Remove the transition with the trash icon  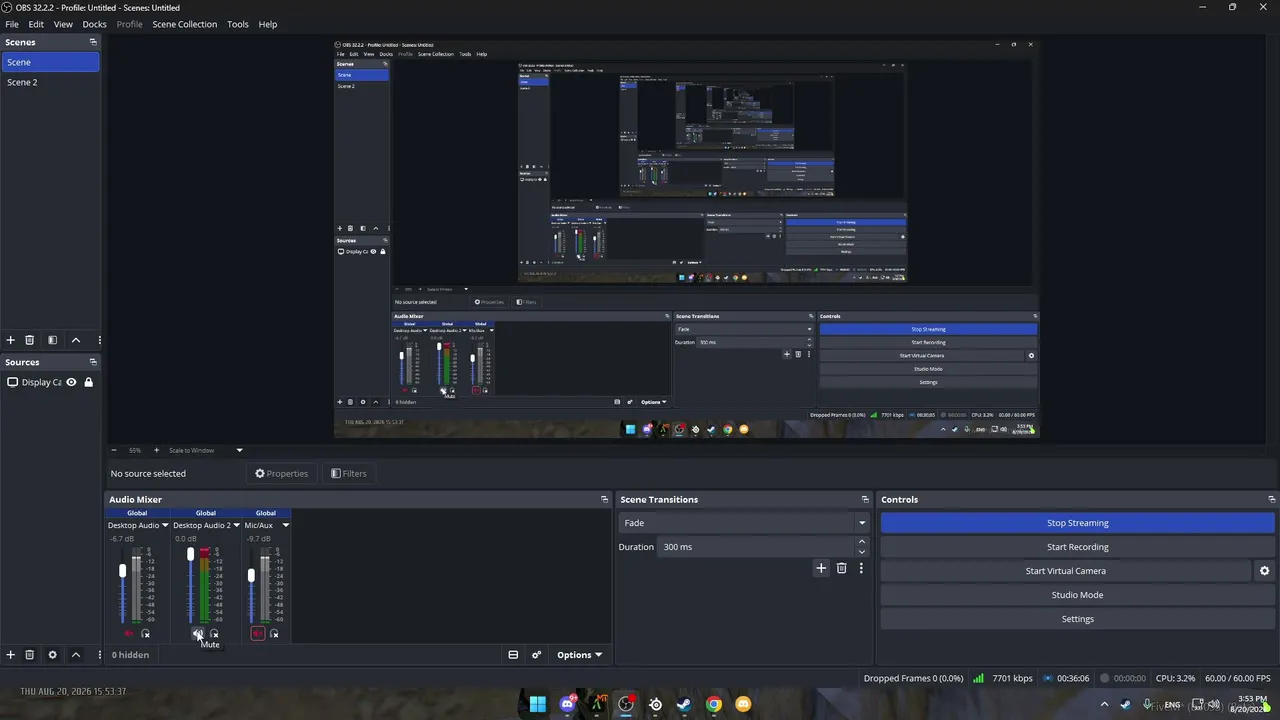coord(841,568)
